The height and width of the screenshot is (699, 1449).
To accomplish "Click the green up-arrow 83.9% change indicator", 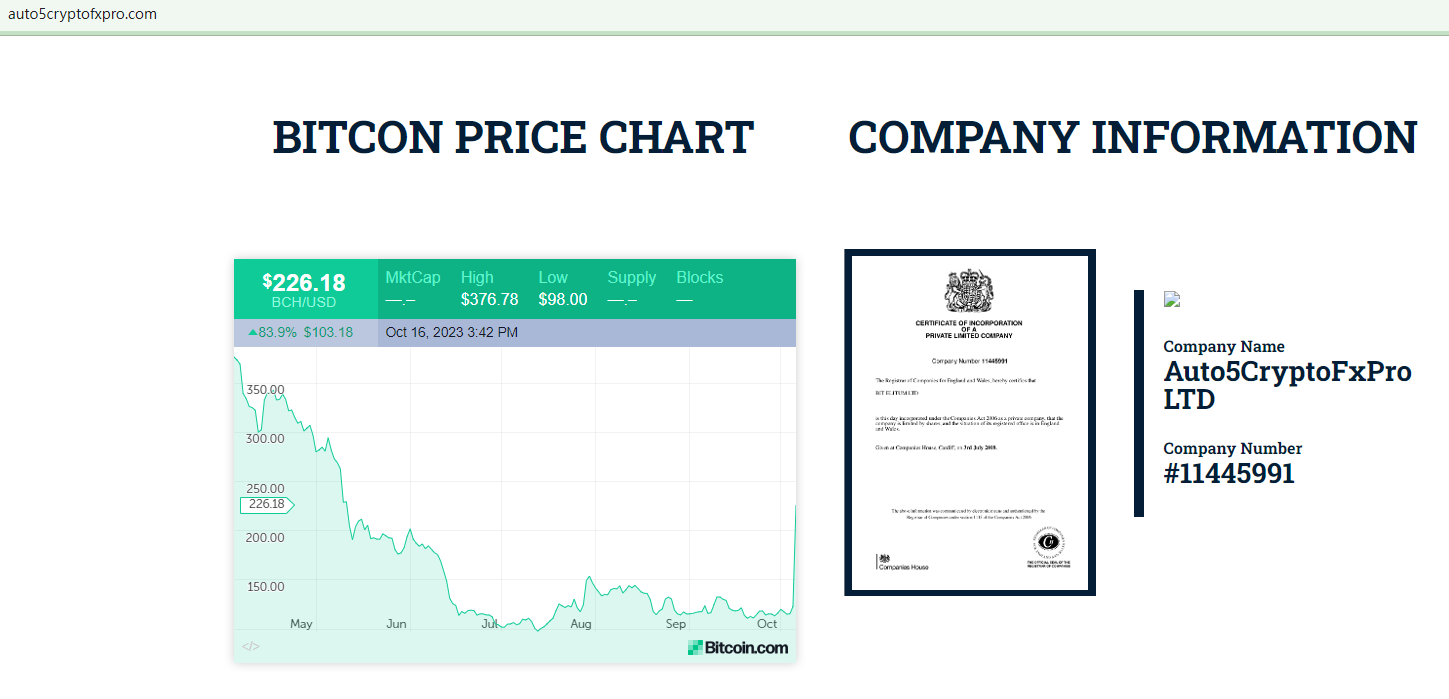I will coord(272,332).
